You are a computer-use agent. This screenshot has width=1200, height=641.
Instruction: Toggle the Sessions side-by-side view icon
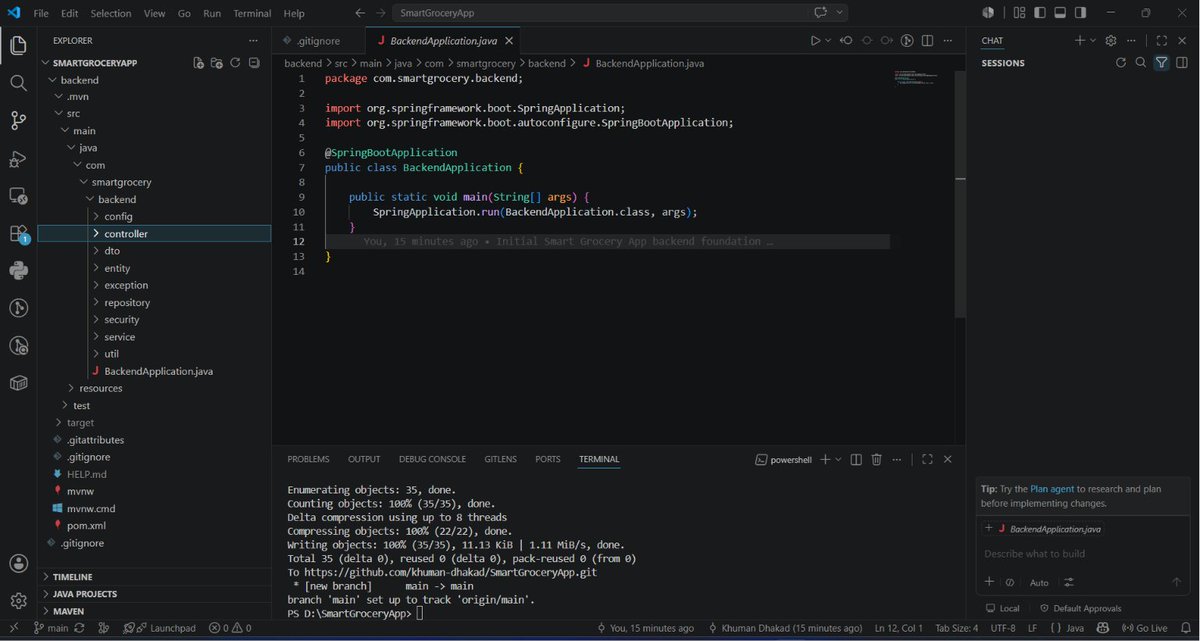click(1182, 62)
